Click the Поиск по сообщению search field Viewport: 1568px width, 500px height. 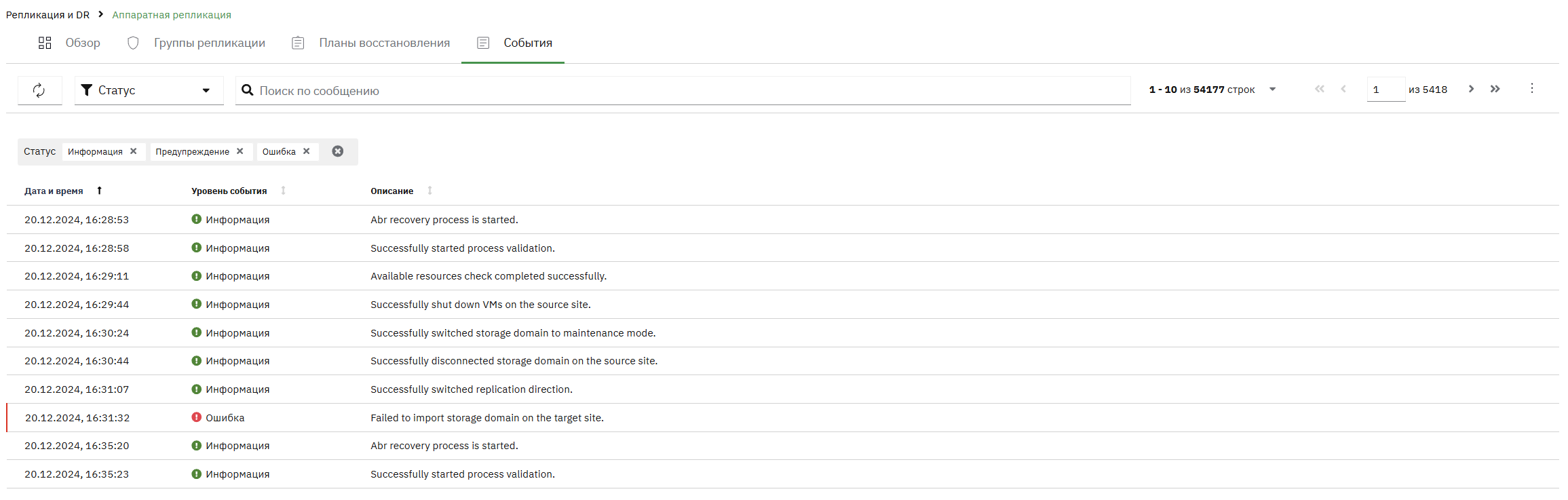[x=683, y=90]
